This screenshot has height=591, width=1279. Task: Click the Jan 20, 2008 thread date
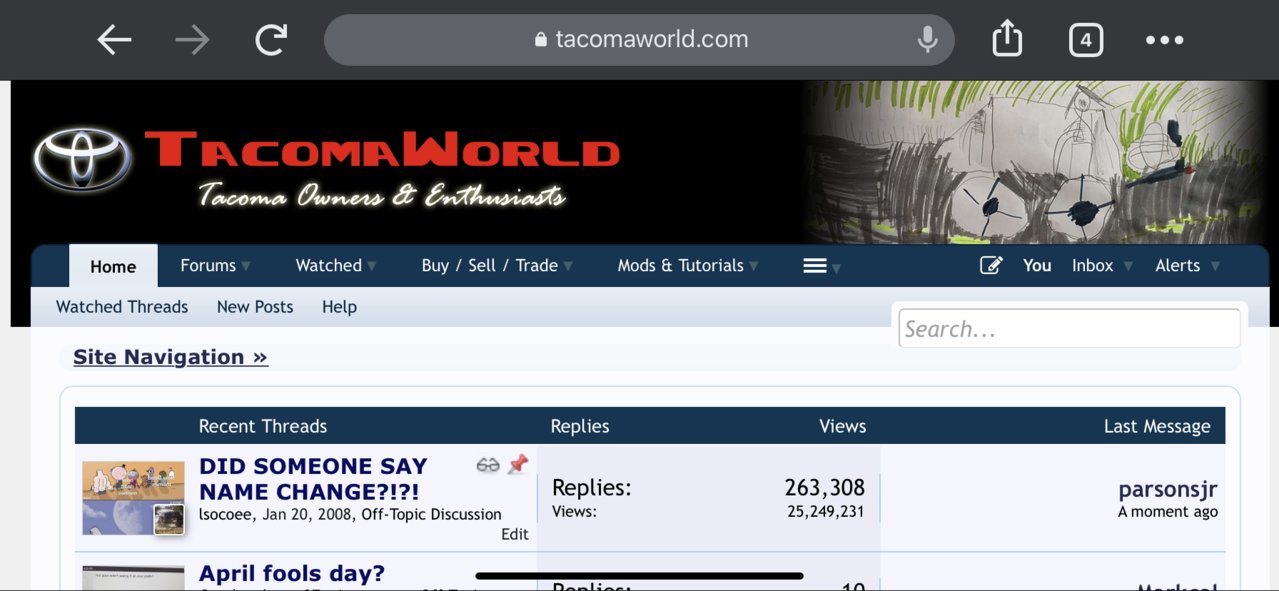pyautogui.click(x=308, y=515)
